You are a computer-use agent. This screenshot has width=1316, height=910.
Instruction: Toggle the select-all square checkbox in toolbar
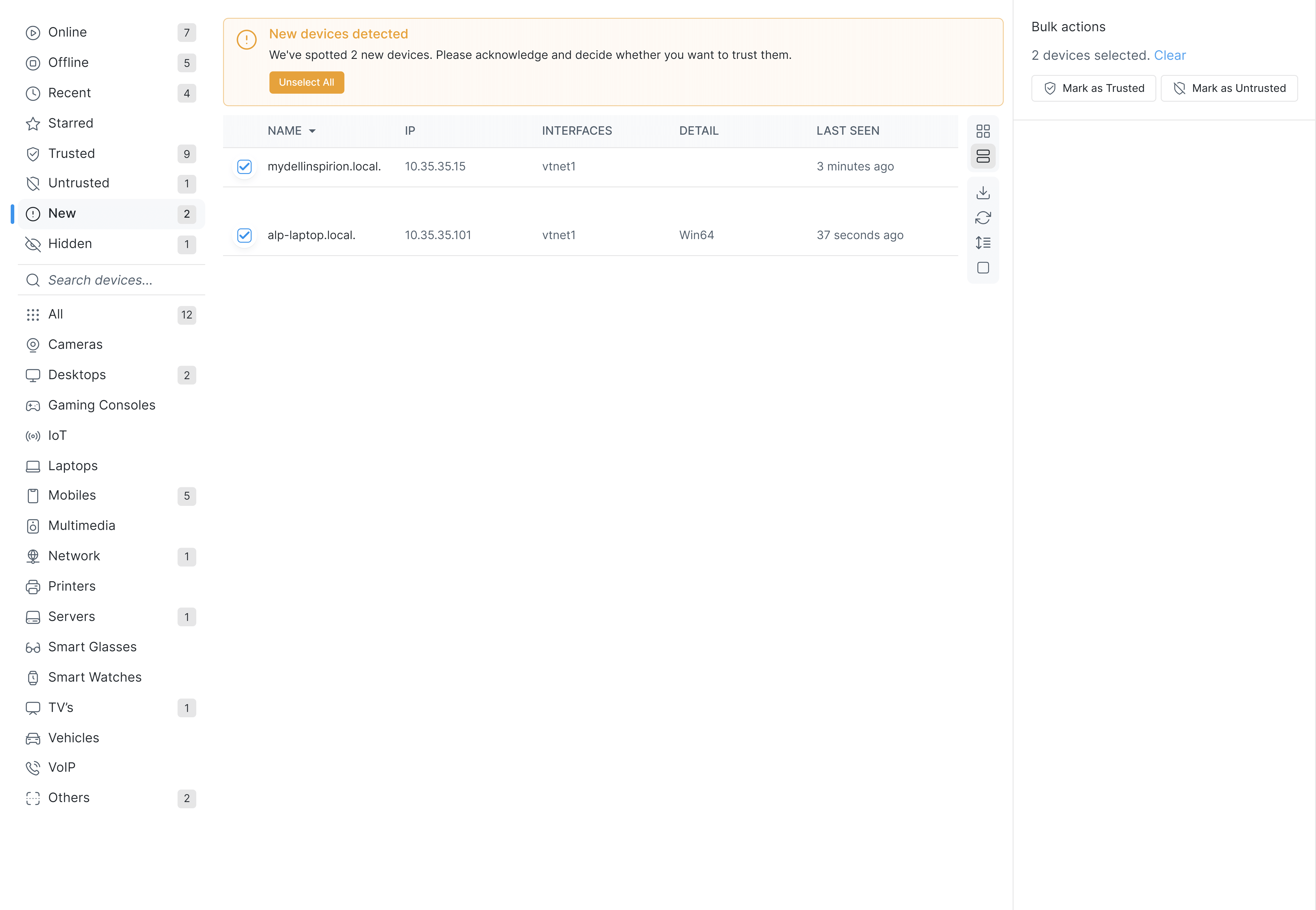pos(983,268)
